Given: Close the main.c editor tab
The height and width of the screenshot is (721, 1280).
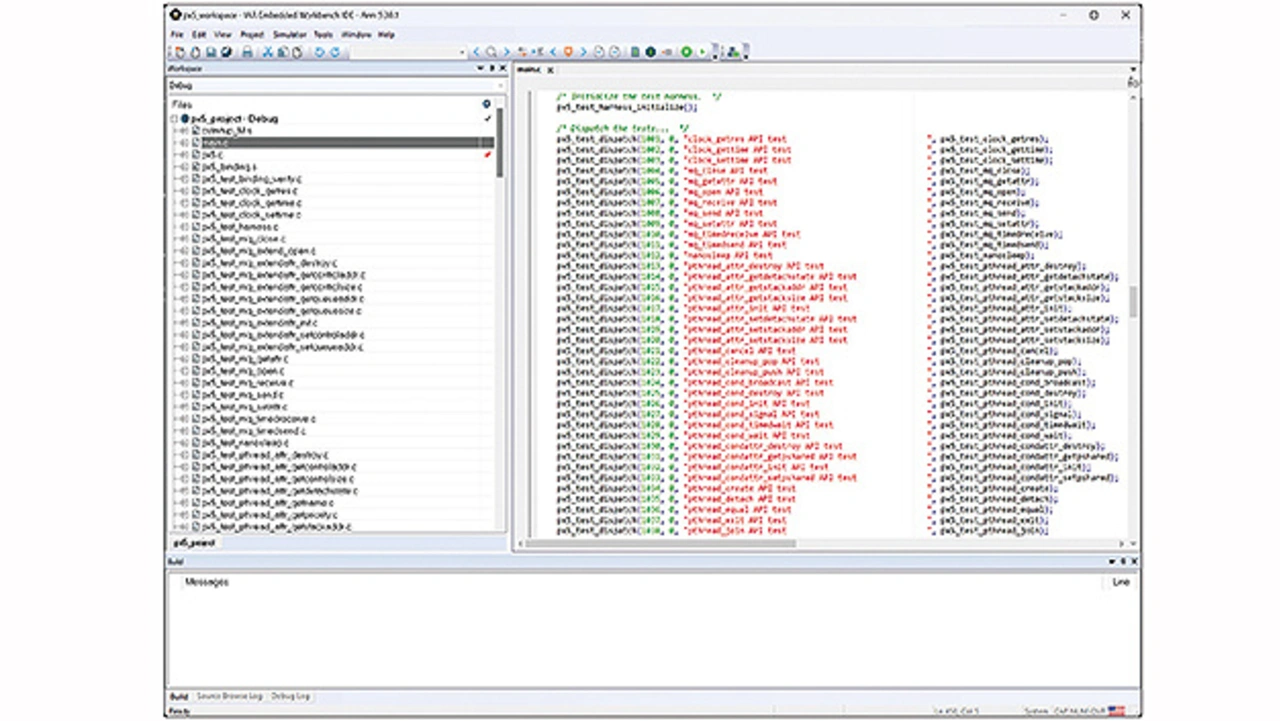Looking at the screenshot, I should (550, 70).
